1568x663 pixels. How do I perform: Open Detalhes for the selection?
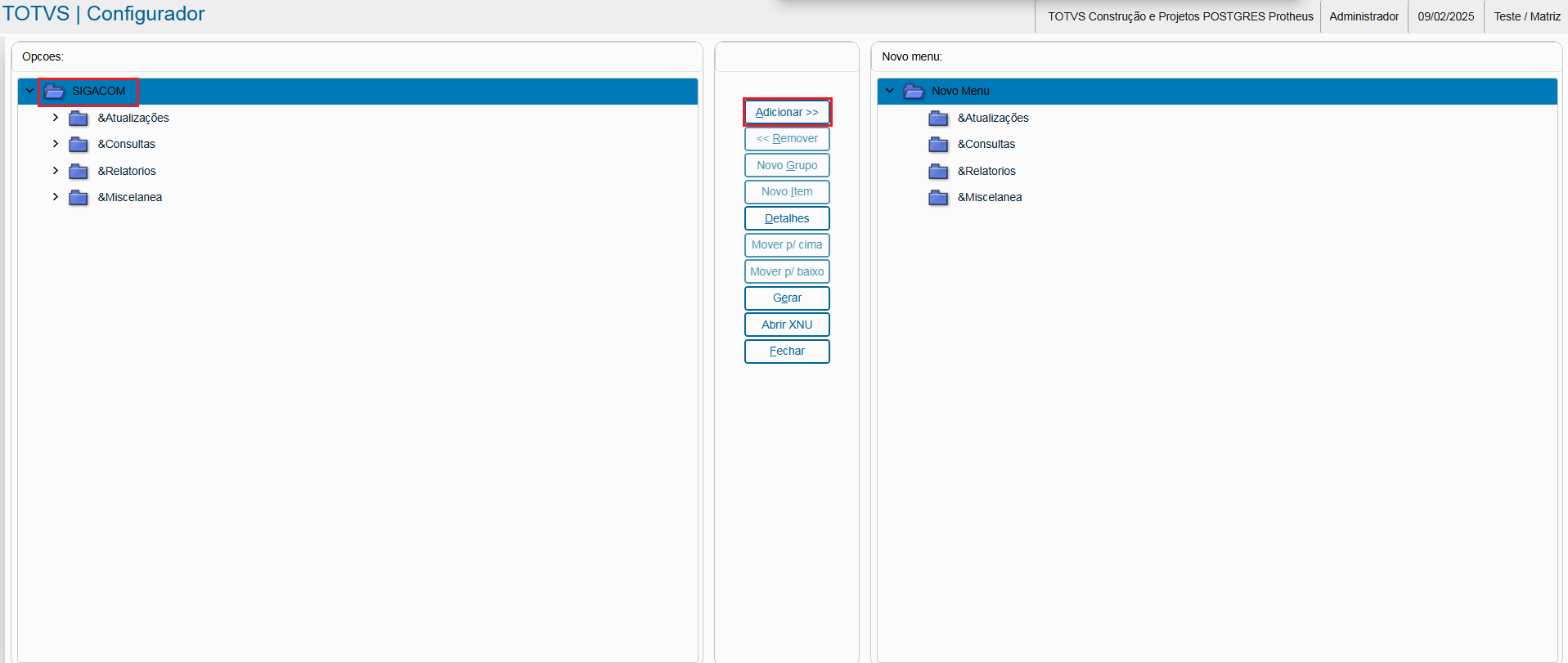(787, 218)
